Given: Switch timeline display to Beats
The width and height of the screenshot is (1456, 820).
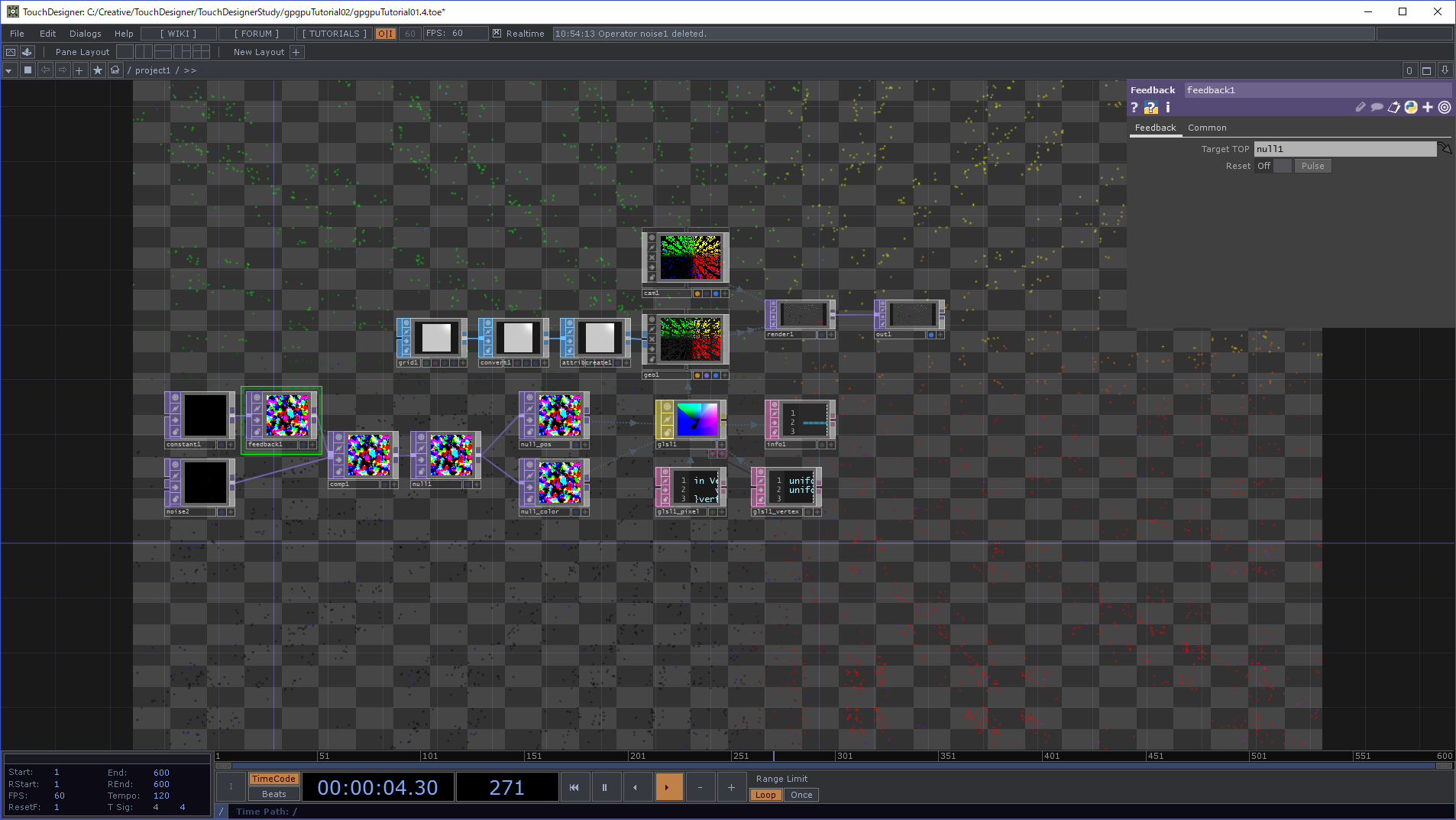Looking at the screenshot, I should coord(273,795).
